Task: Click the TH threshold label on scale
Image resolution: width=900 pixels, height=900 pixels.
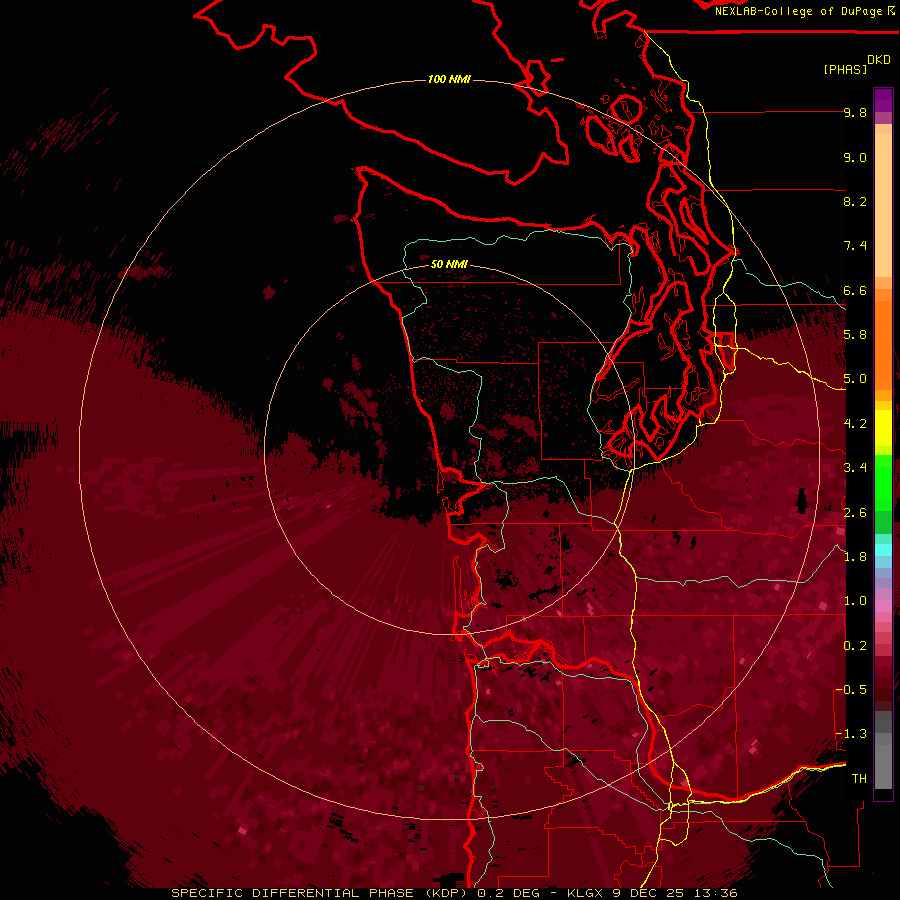Action: pos(859,779)
